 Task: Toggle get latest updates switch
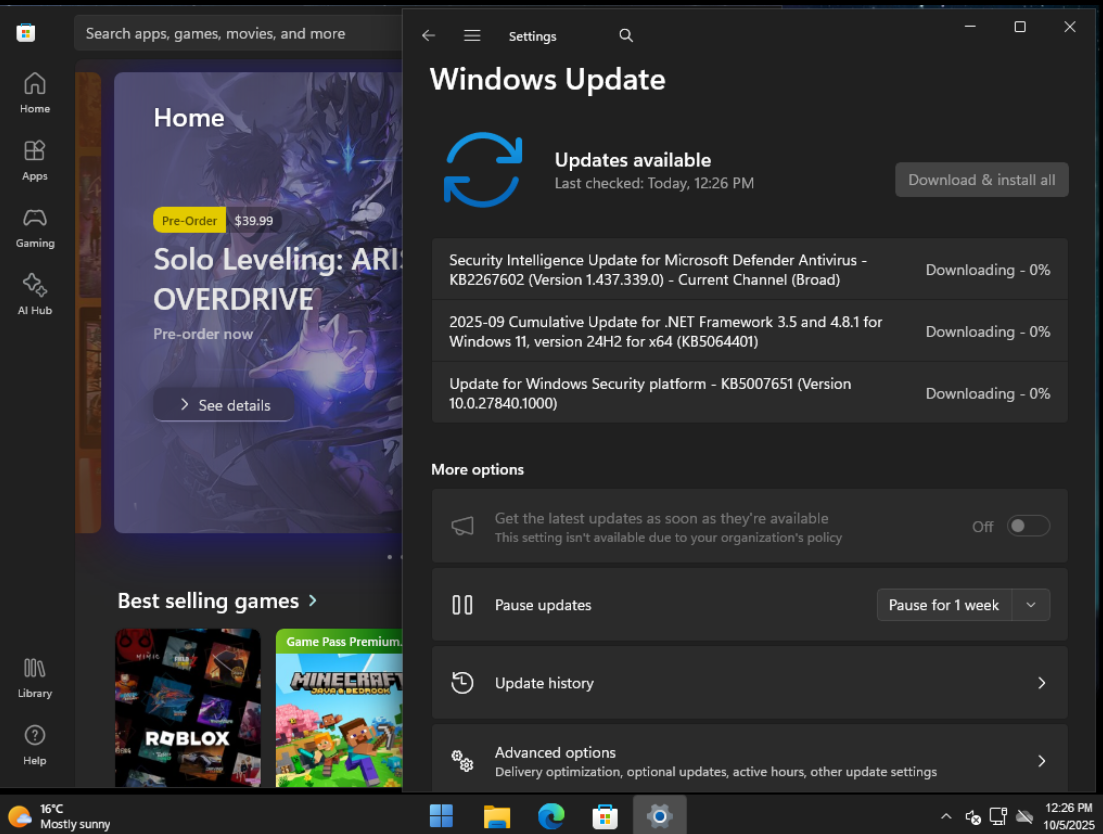click(x=1028, y=526)
